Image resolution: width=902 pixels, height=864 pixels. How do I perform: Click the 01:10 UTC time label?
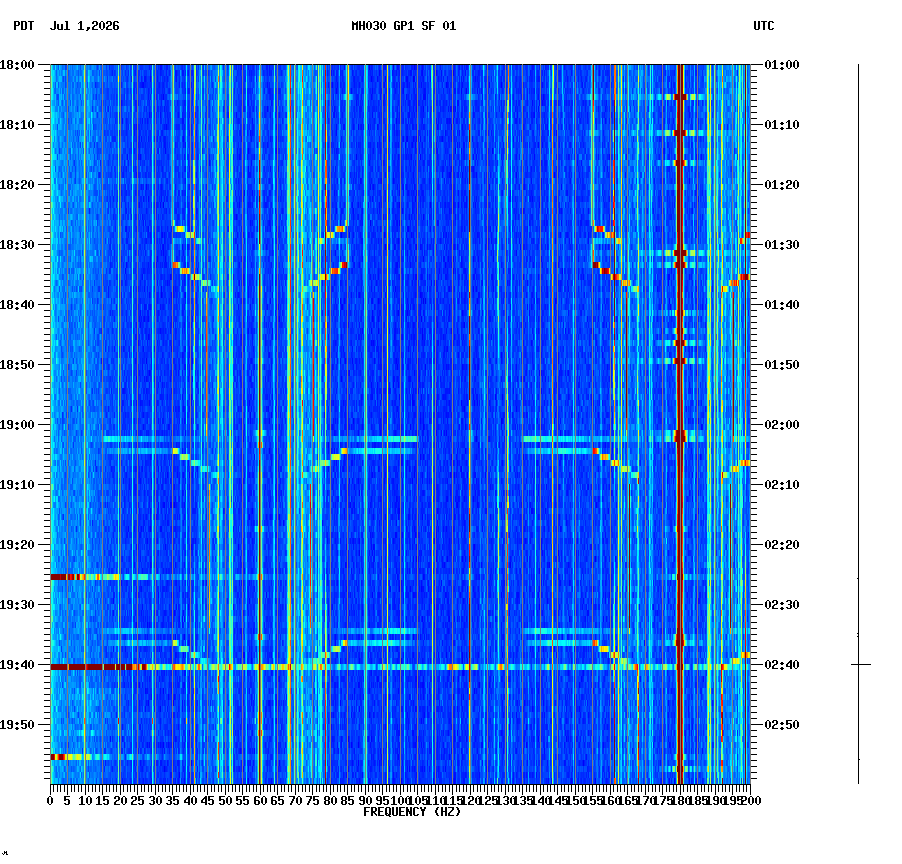click(x=782, y=125)
